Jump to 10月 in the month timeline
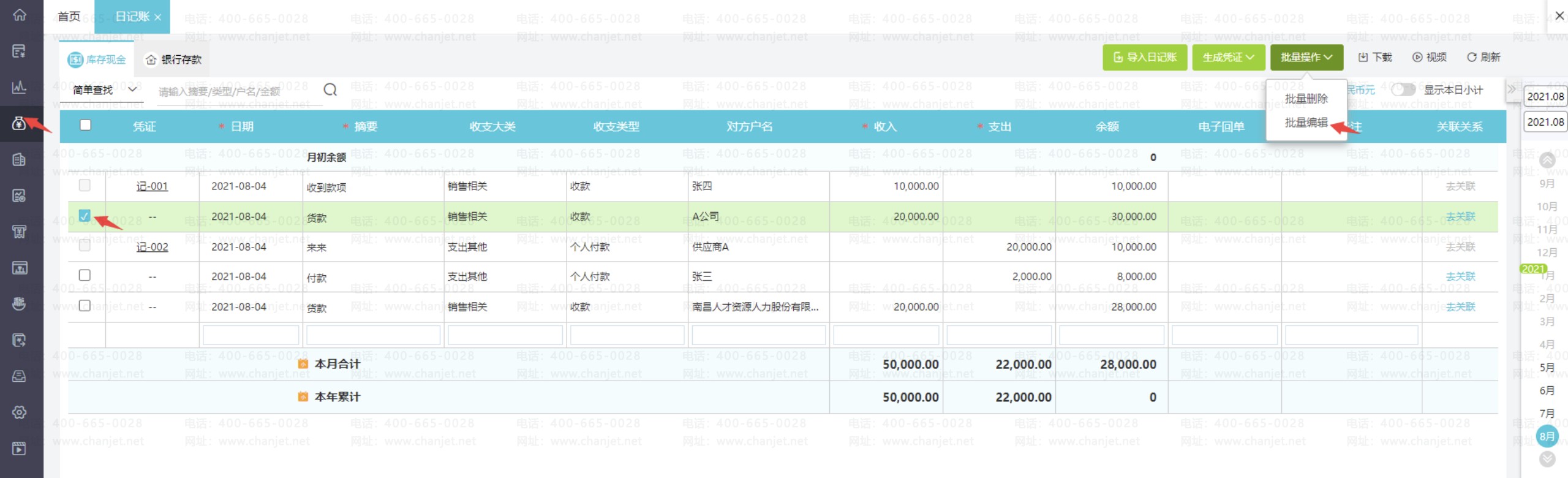 pos(1547,207)
